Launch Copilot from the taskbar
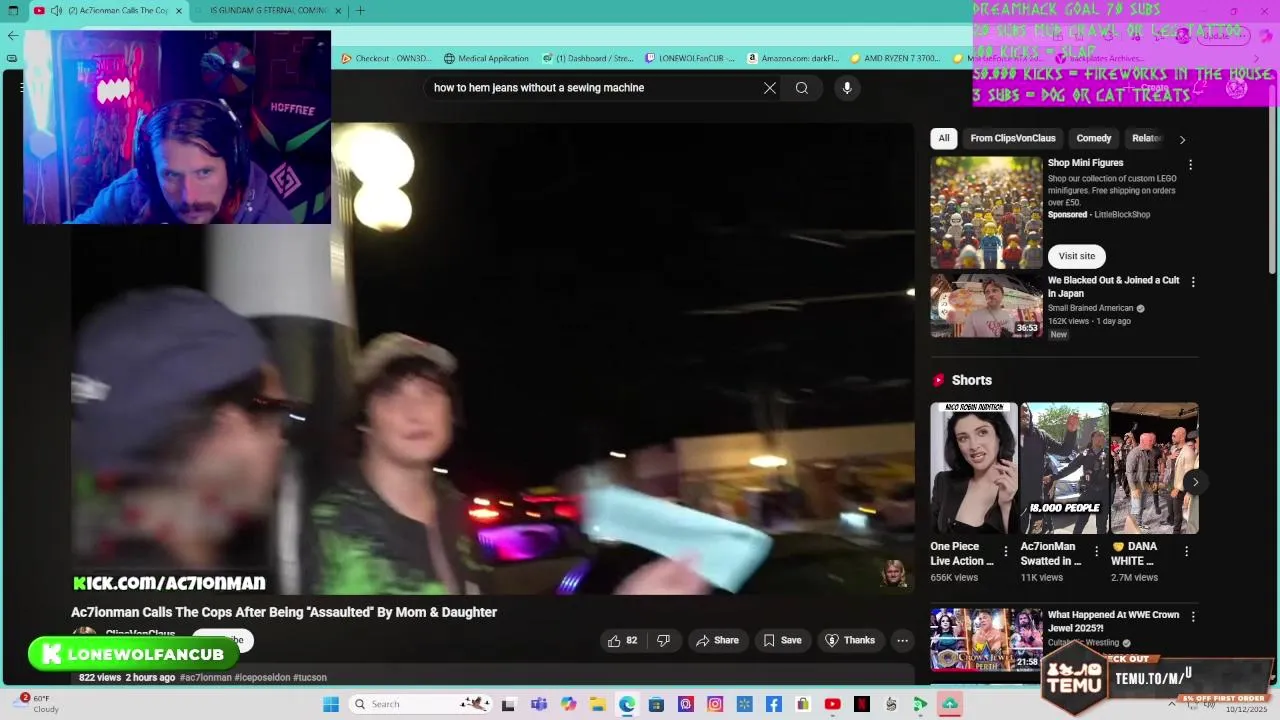This screenshot has width=1280, height=720. coord(568,704)
